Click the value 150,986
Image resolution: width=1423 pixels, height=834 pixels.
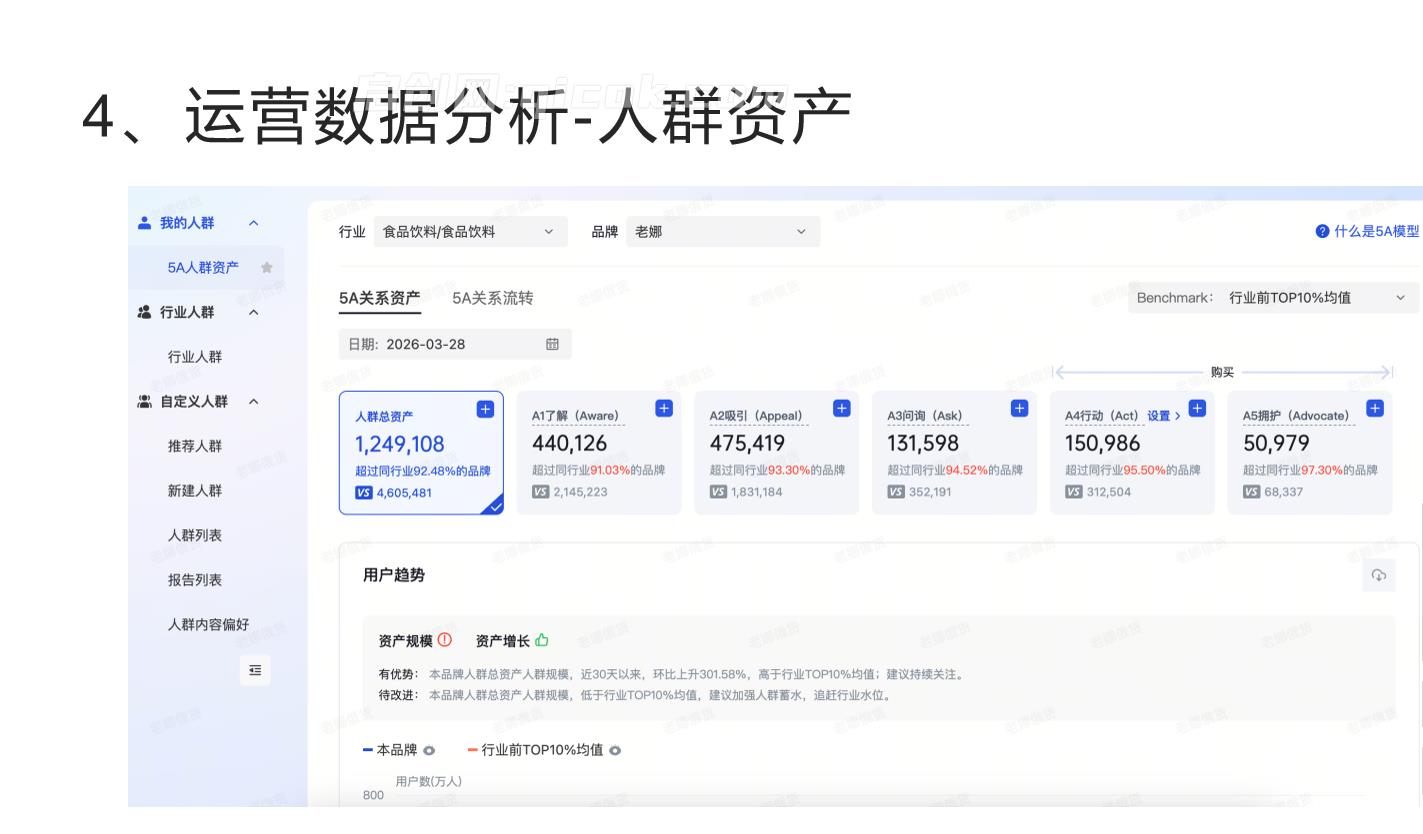click(1102, 443)
